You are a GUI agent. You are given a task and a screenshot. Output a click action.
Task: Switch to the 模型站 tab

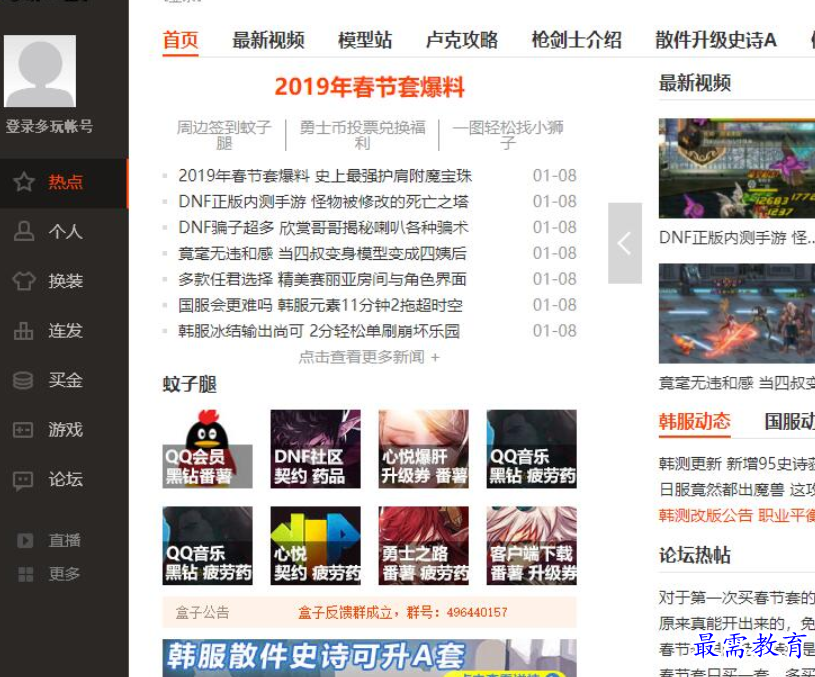365,40
